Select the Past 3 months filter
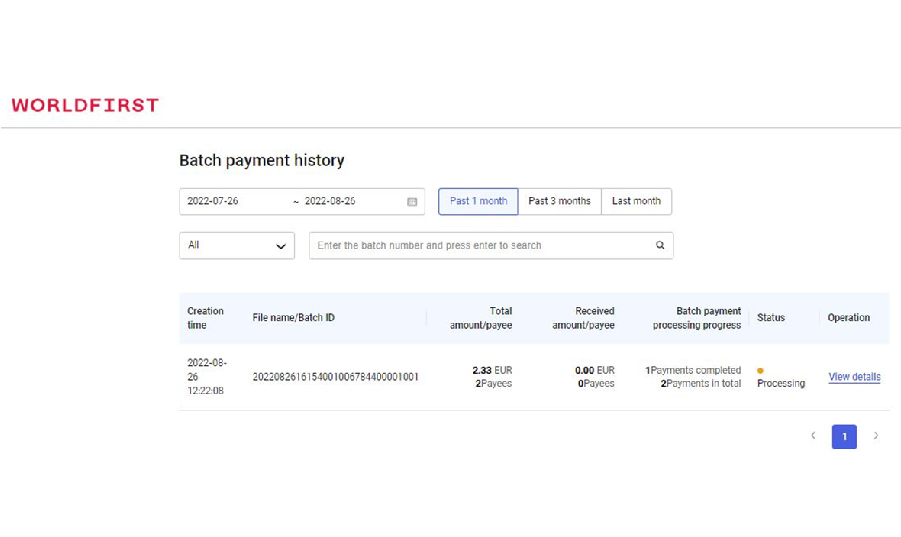 (559, 201)
